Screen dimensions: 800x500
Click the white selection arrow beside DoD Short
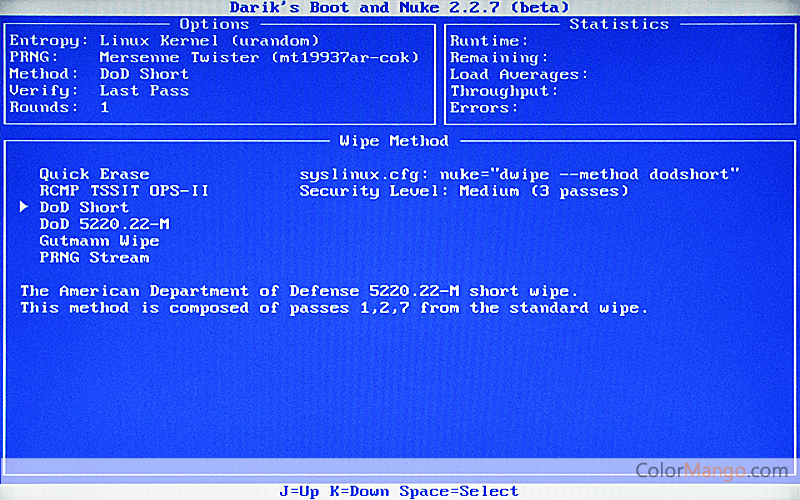click(x=24, y=207)
